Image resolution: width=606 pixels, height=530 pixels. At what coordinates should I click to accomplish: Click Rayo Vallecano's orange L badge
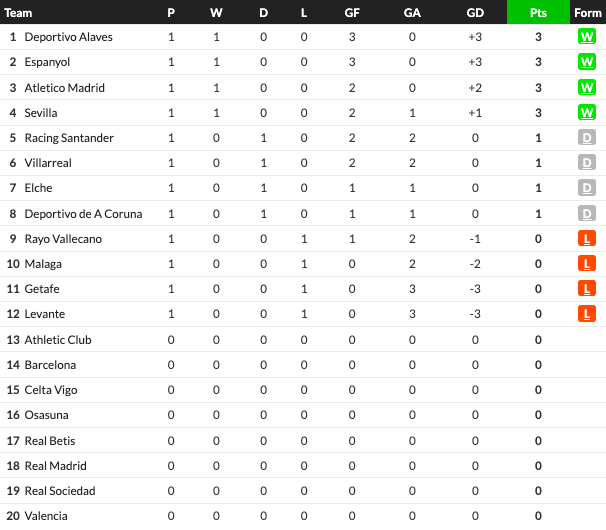[586, 239]
